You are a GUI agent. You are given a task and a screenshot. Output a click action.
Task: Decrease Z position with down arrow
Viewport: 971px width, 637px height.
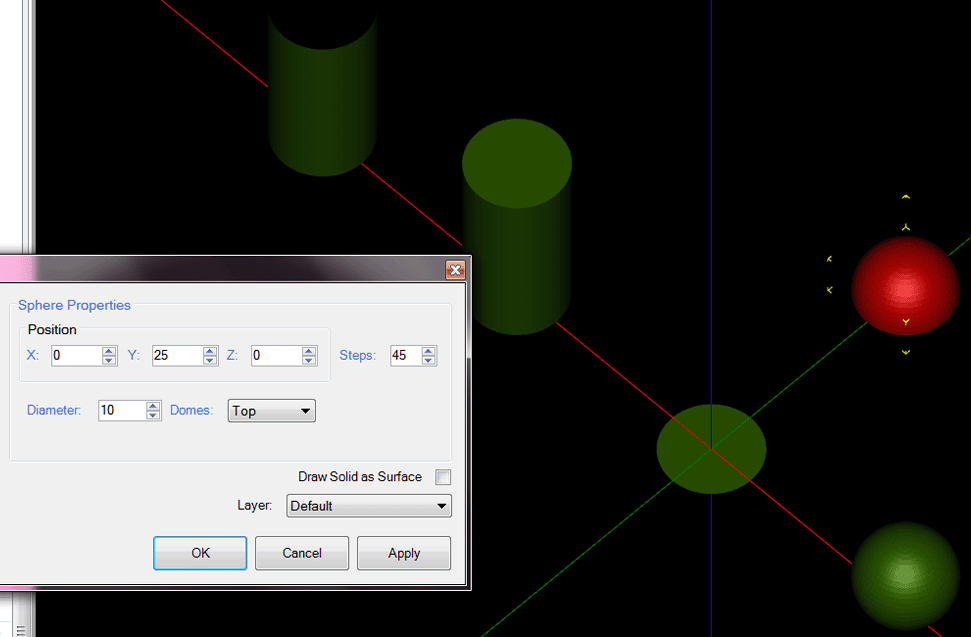[x=309, y=360]
